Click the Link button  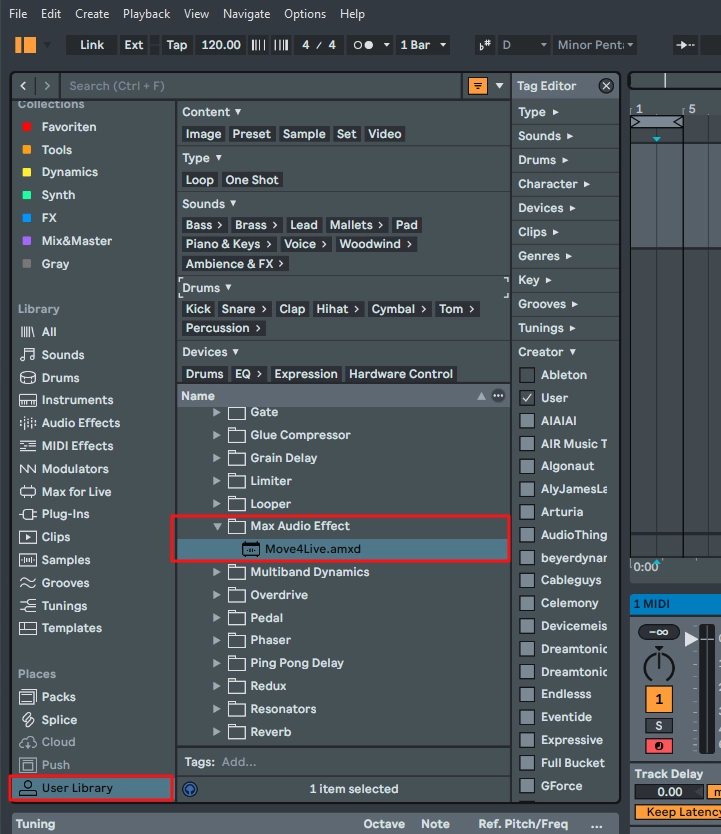[91, 45]
